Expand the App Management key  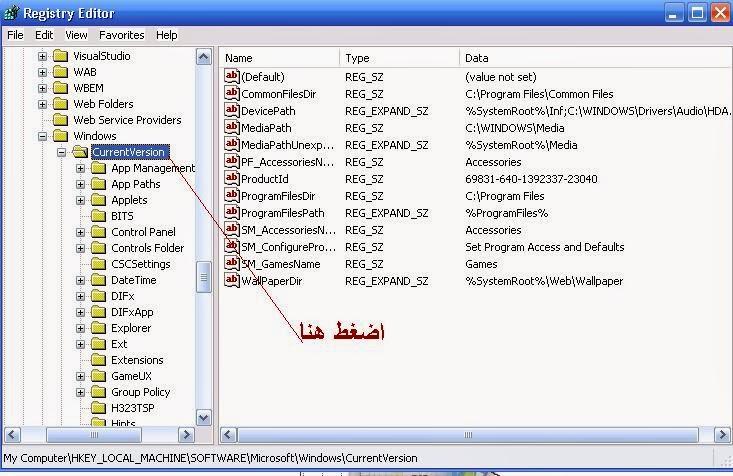click(x=80, y=168)
